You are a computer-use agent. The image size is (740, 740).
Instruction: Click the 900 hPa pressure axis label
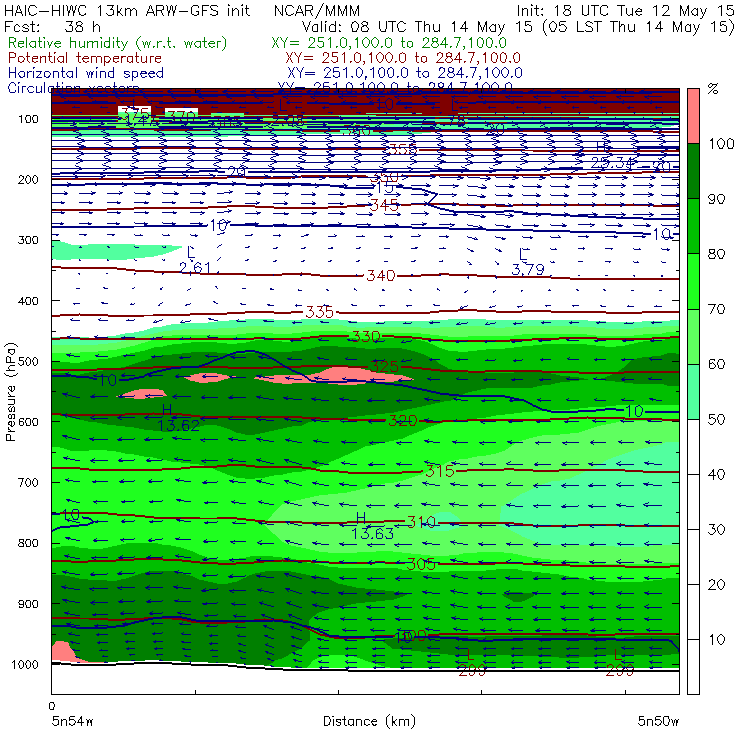[28, 604]
